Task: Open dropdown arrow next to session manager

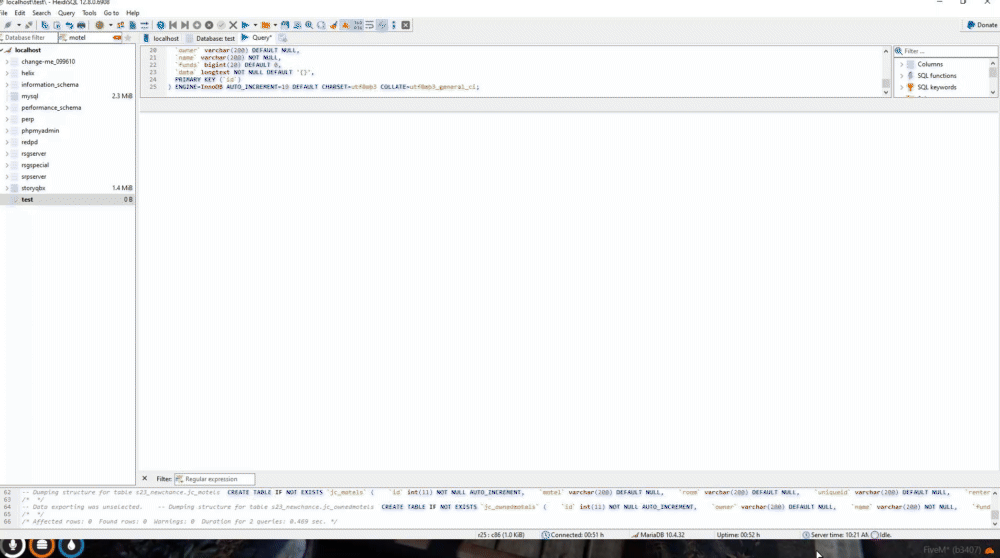Action: coord(18,25)
